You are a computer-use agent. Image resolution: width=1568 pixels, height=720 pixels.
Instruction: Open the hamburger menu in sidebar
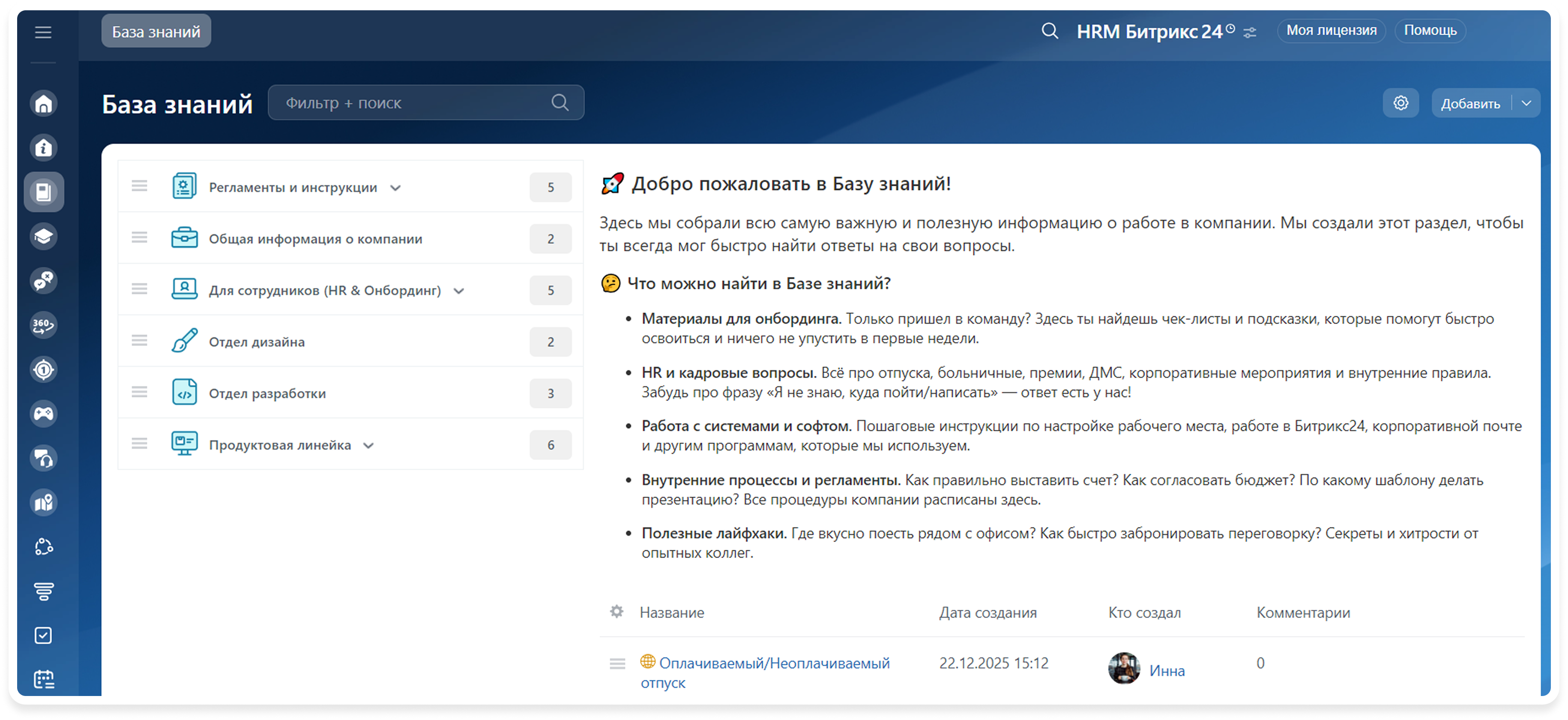coord(42,32)
